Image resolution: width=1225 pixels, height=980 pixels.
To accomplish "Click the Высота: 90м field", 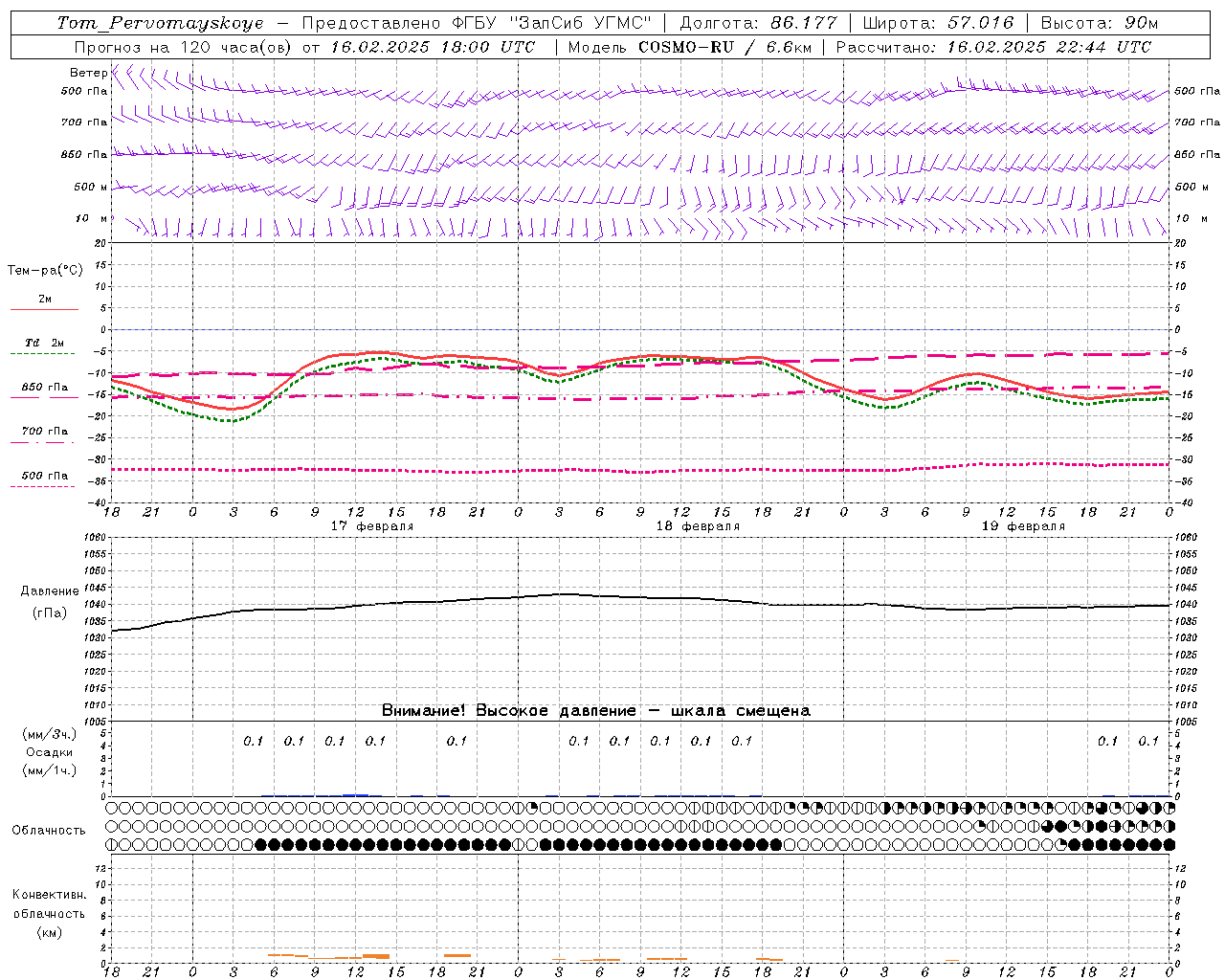I will click(1099, 23).
